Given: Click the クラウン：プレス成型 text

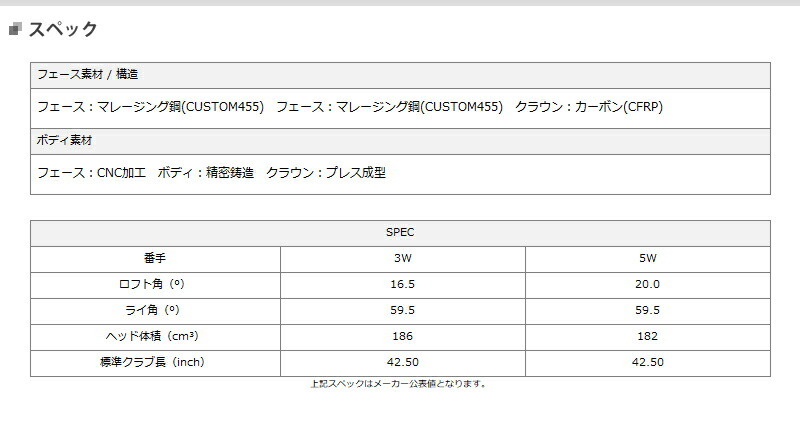Looking at the screenshot, I should click(x=326, y=173).
